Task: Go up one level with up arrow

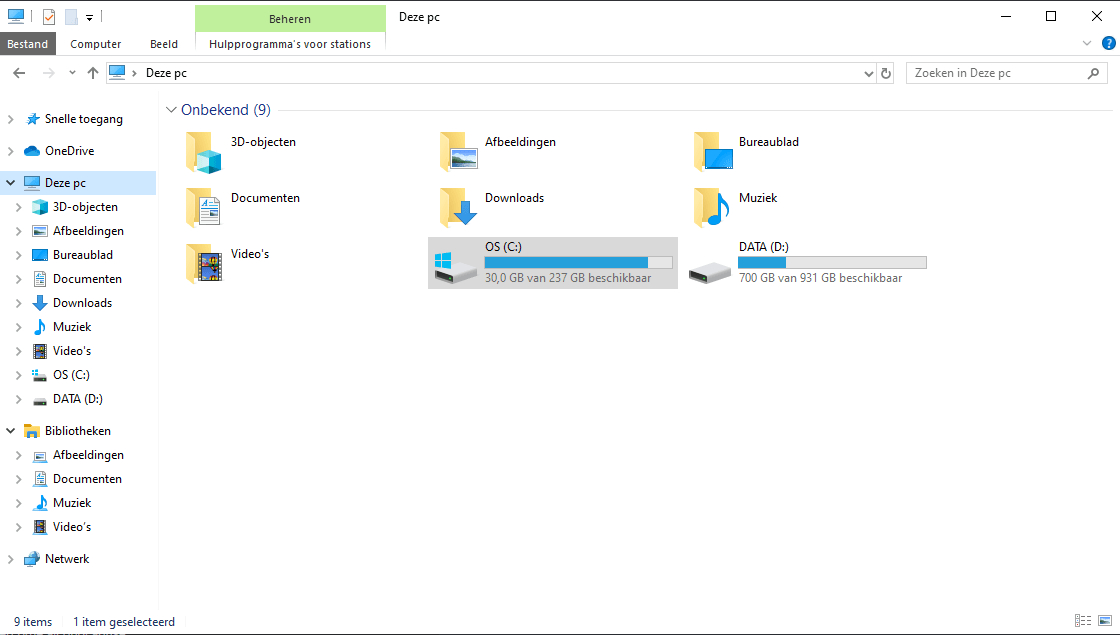Action: [x=92, y=73]
